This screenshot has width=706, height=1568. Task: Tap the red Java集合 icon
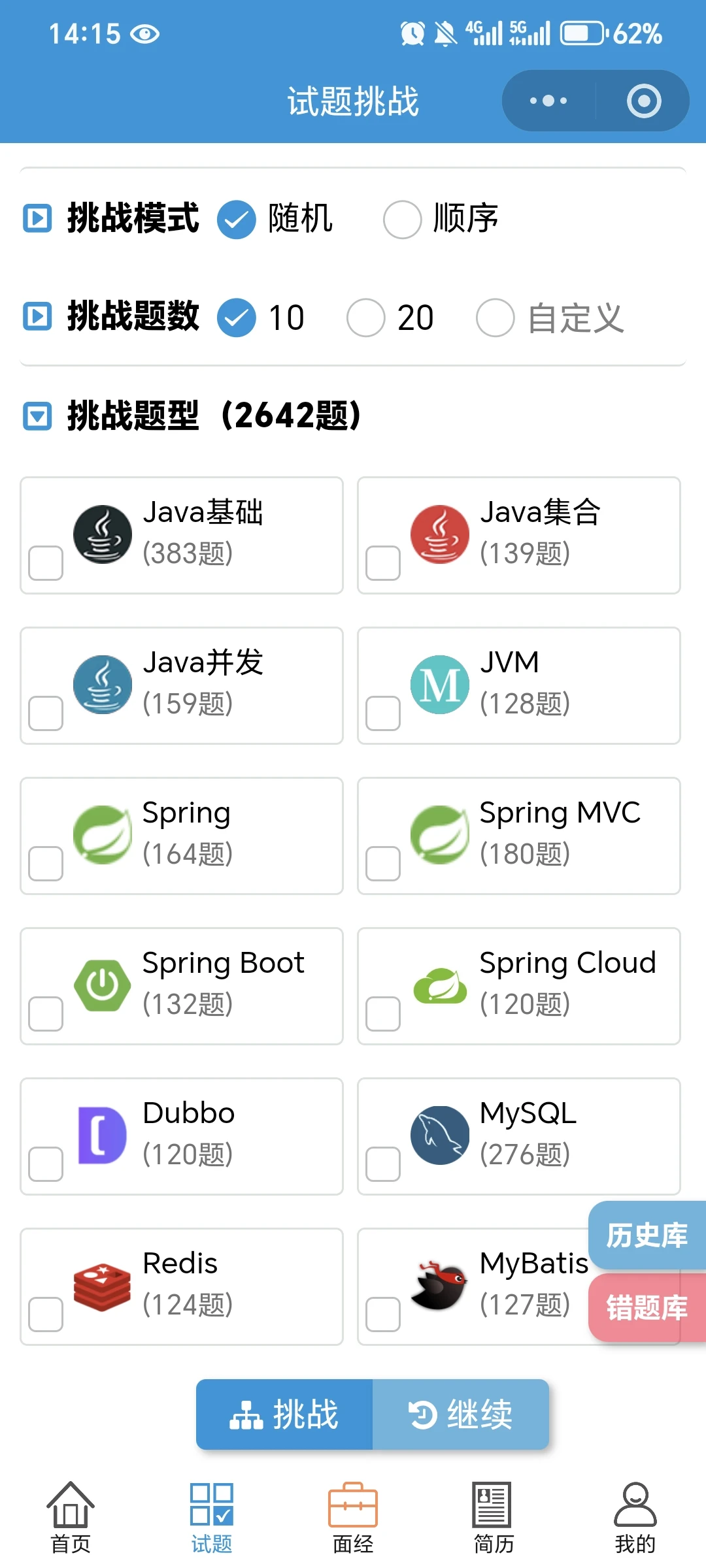pos(440,534)
